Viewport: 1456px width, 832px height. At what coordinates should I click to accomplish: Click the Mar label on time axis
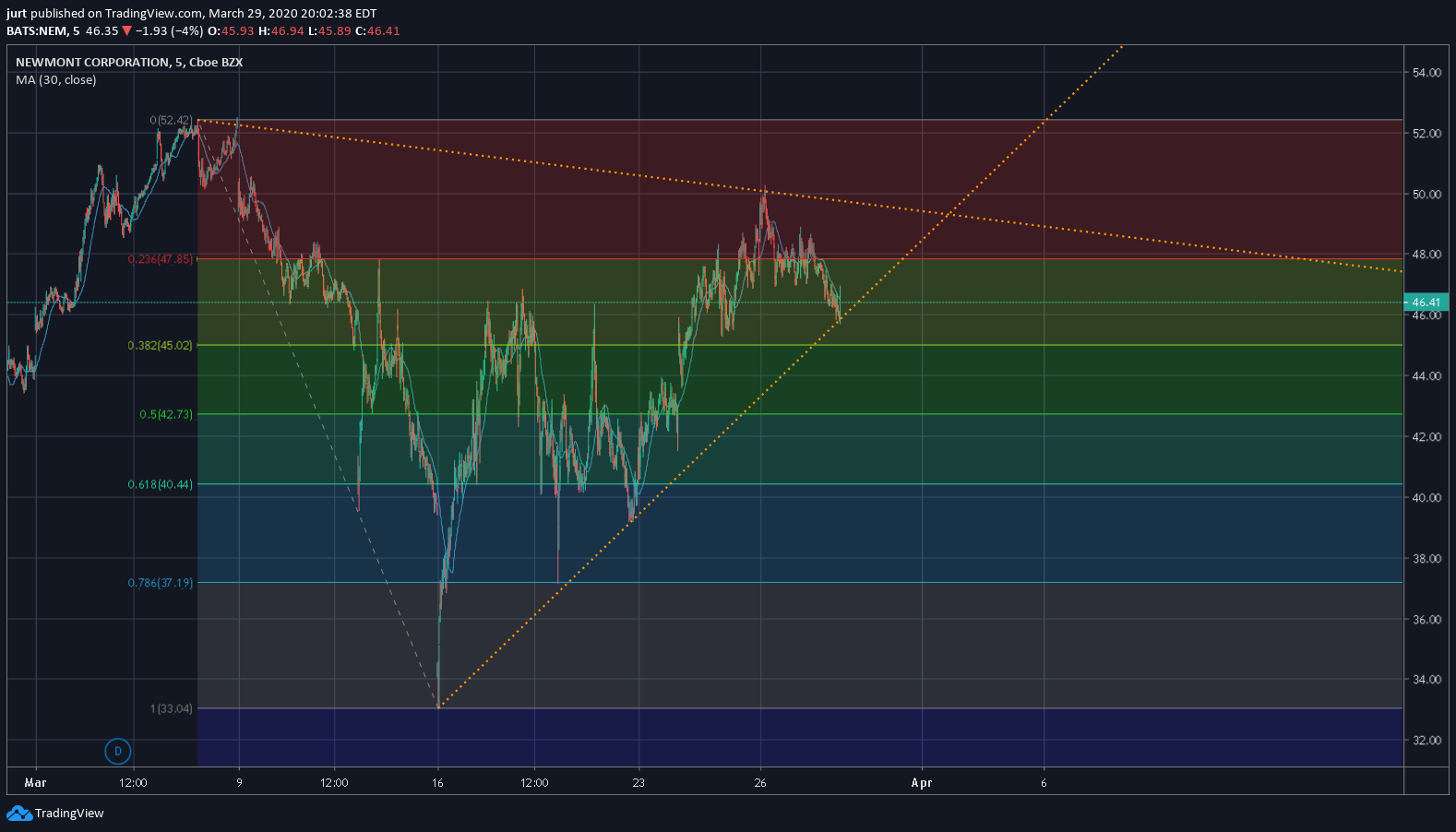35,783
